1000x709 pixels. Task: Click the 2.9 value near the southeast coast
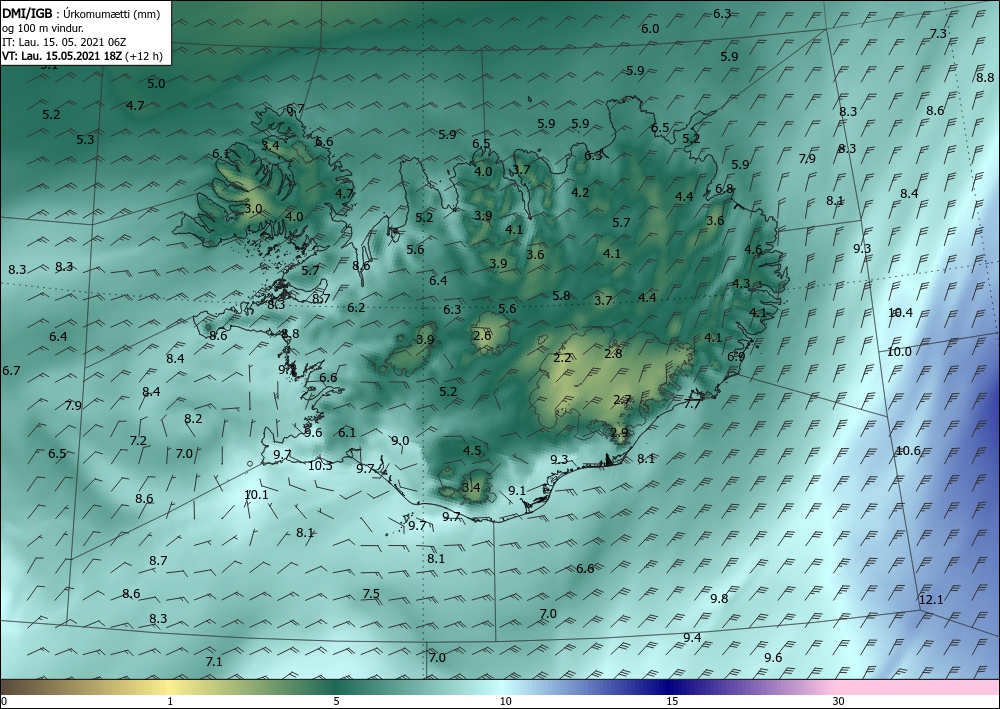click(619, 432)
